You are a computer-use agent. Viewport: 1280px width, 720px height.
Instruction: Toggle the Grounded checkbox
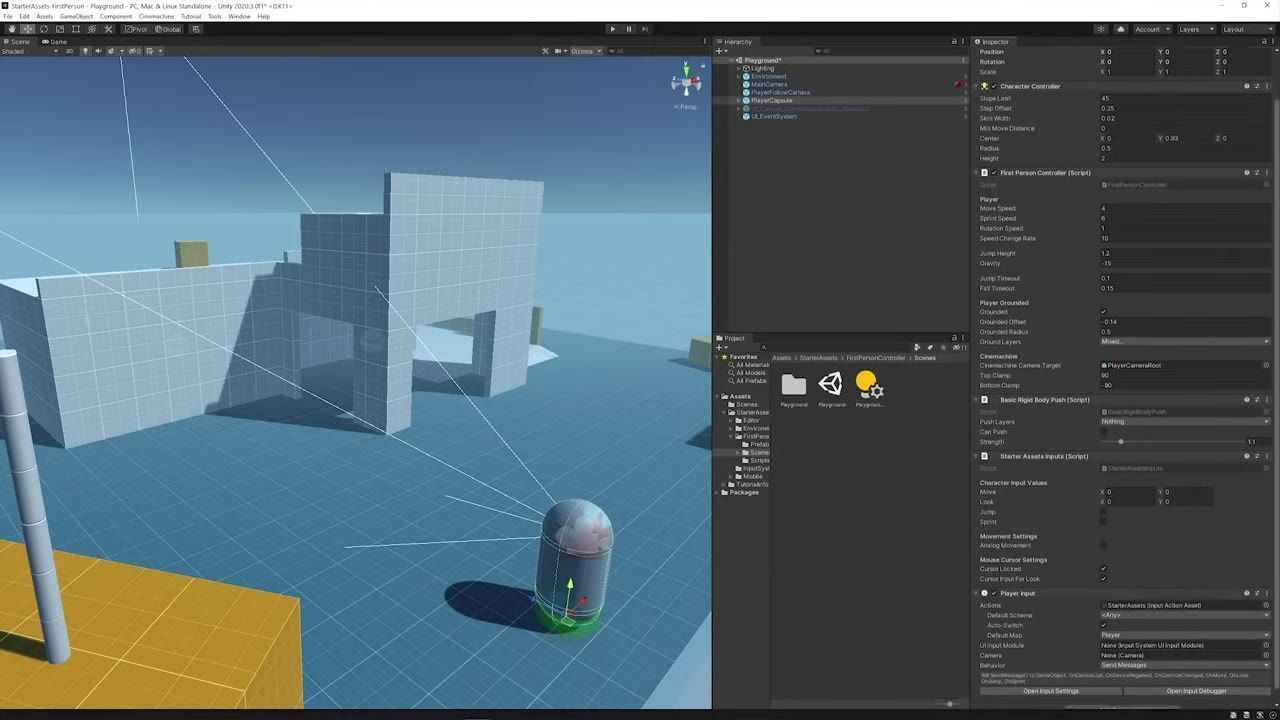[x=1104, y=312]
